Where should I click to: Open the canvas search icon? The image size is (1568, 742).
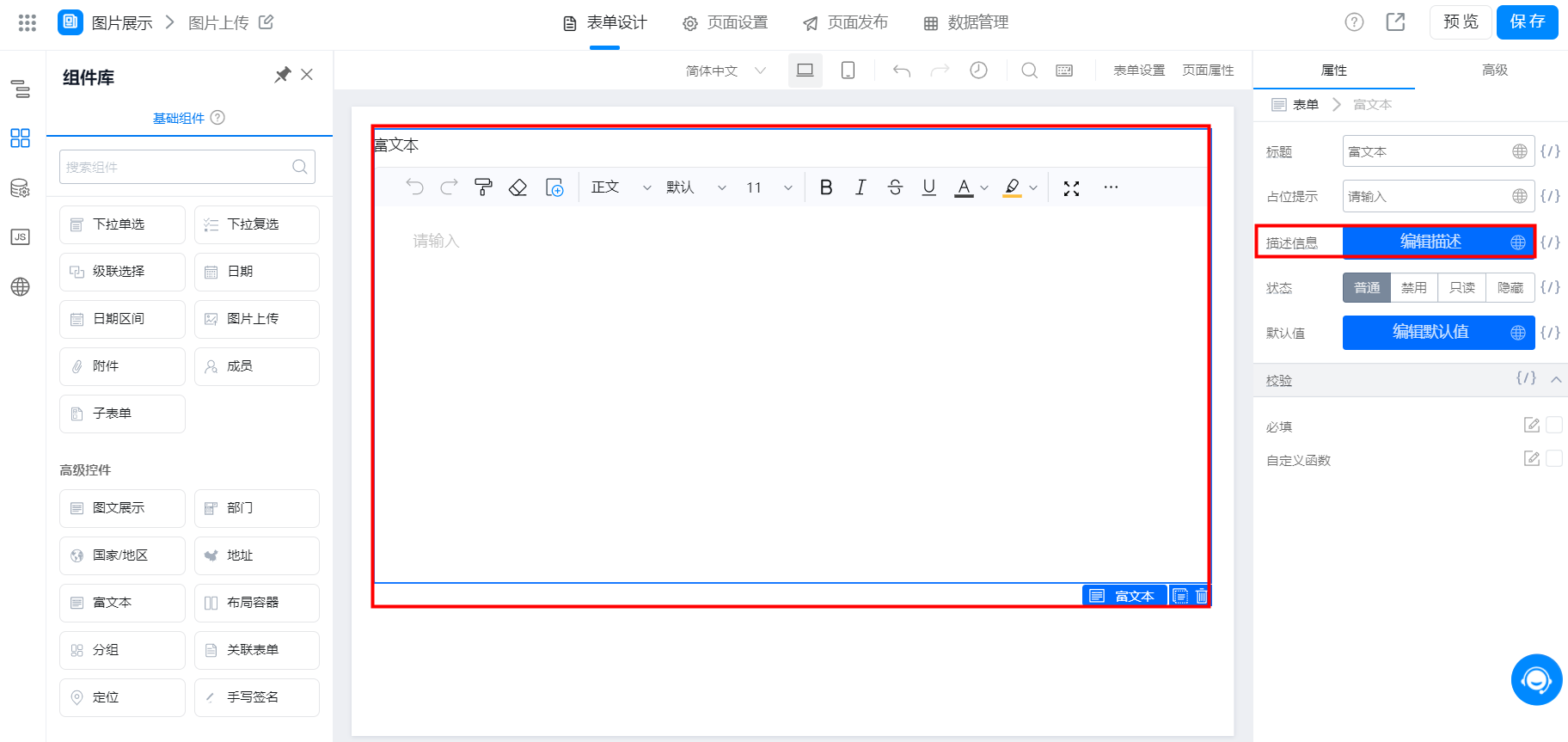point(1029,71)
